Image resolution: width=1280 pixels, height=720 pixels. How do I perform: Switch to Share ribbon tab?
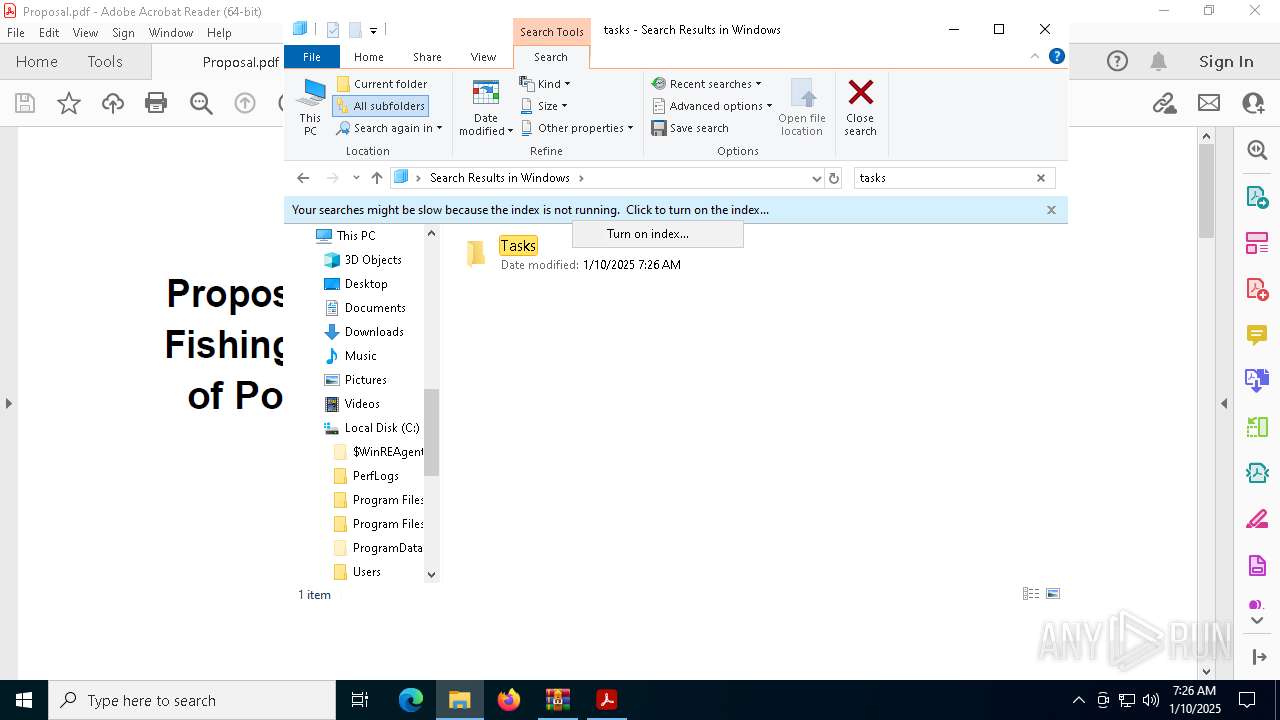pos(427,57)
